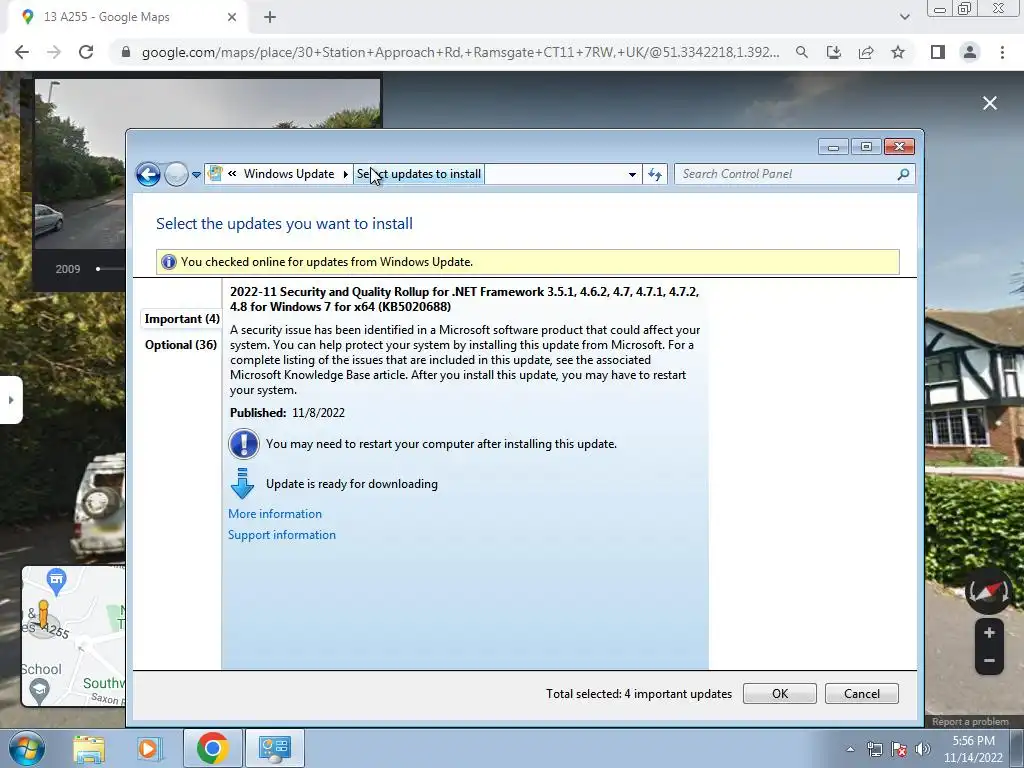Click the mini map in Street View corner

pos(74,636)
